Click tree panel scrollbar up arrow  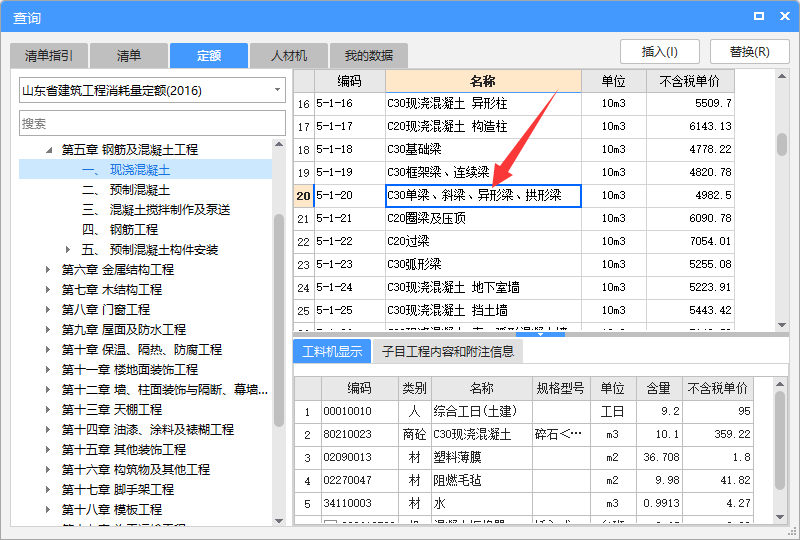[x=279, y=144]
